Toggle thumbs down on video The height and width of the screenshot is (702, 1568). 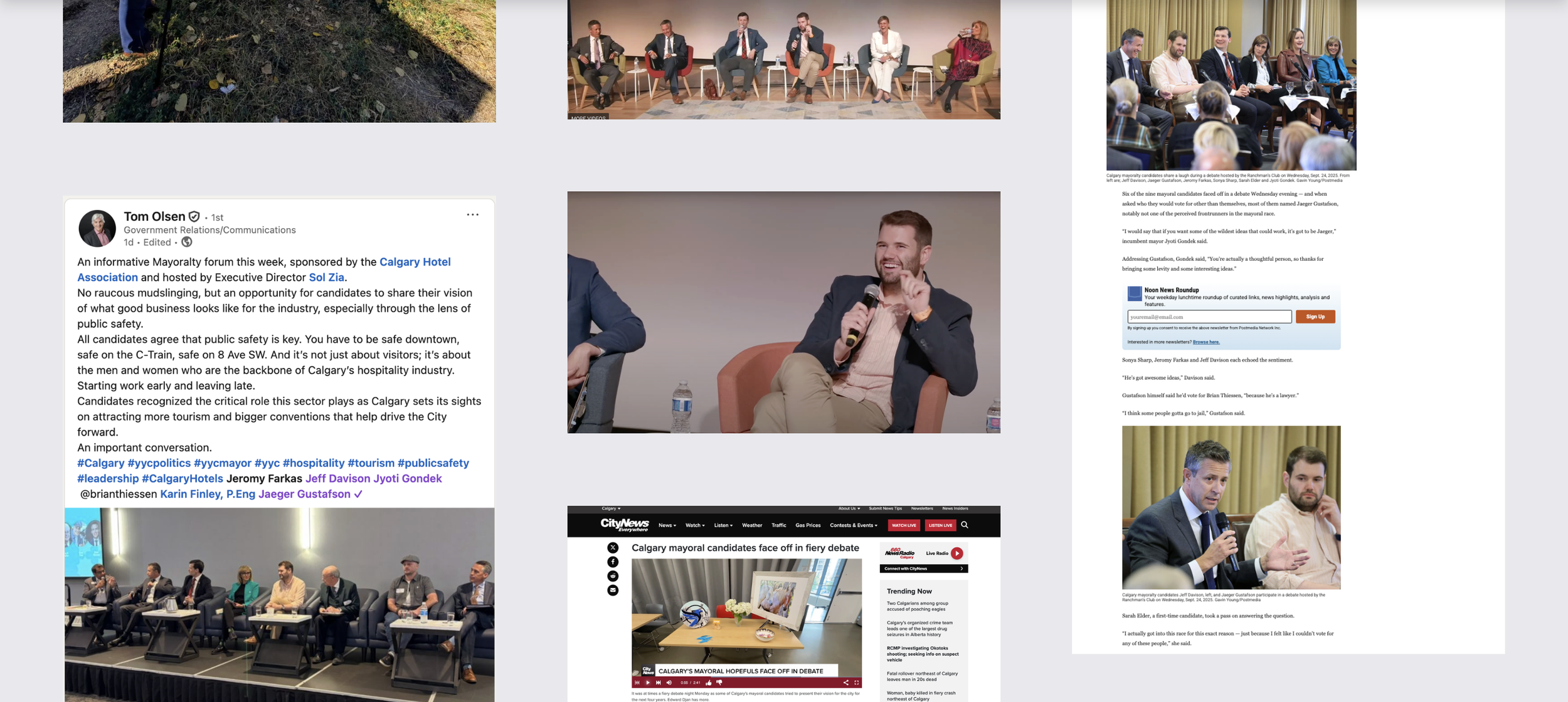point(719,683)
